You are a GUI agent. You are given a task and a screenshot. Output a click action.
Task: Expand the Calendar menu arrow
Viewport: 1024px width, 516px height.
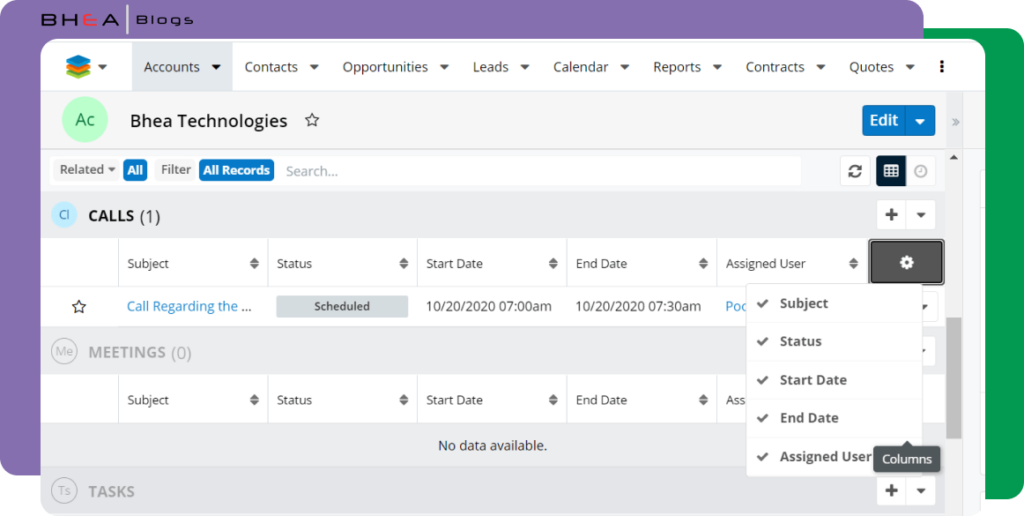click(624, 67)
